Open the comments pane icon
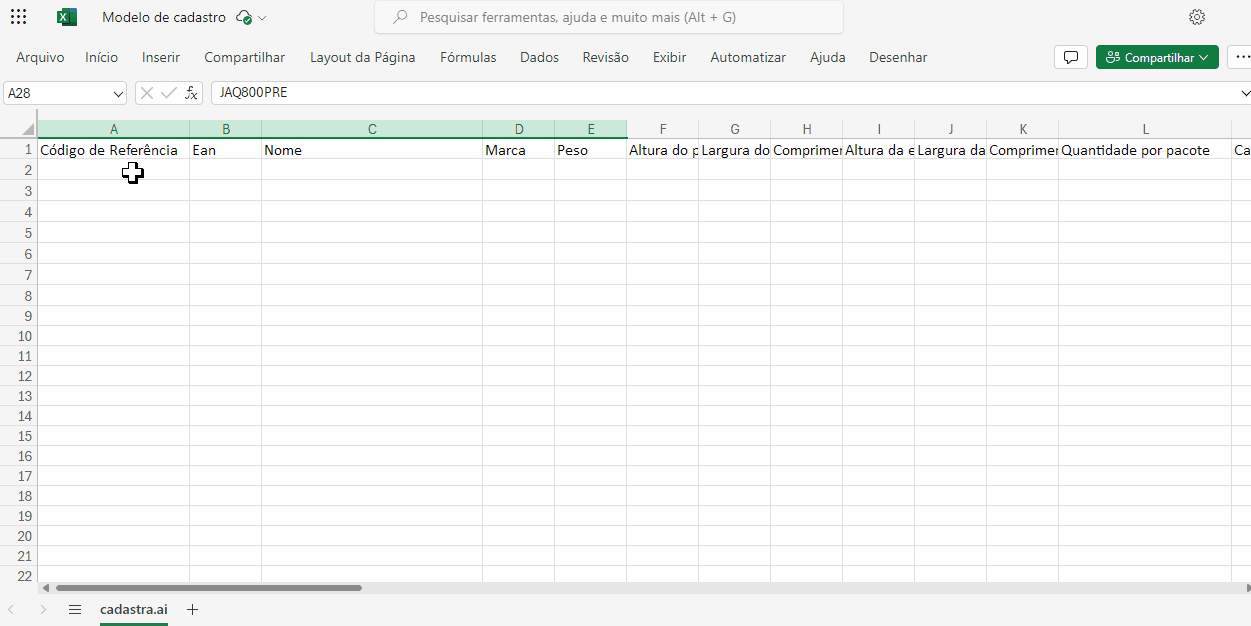Viewport: 1251px width, 626px height. click(1071, 57)
